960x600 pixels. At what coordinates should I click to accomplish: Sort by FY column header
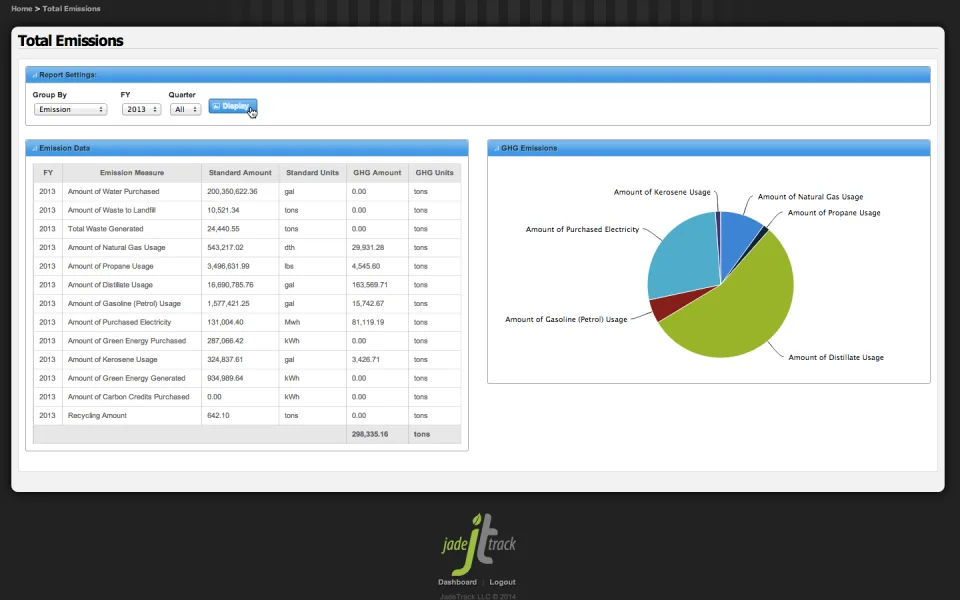pyautogui.click(x=48, y=173)
